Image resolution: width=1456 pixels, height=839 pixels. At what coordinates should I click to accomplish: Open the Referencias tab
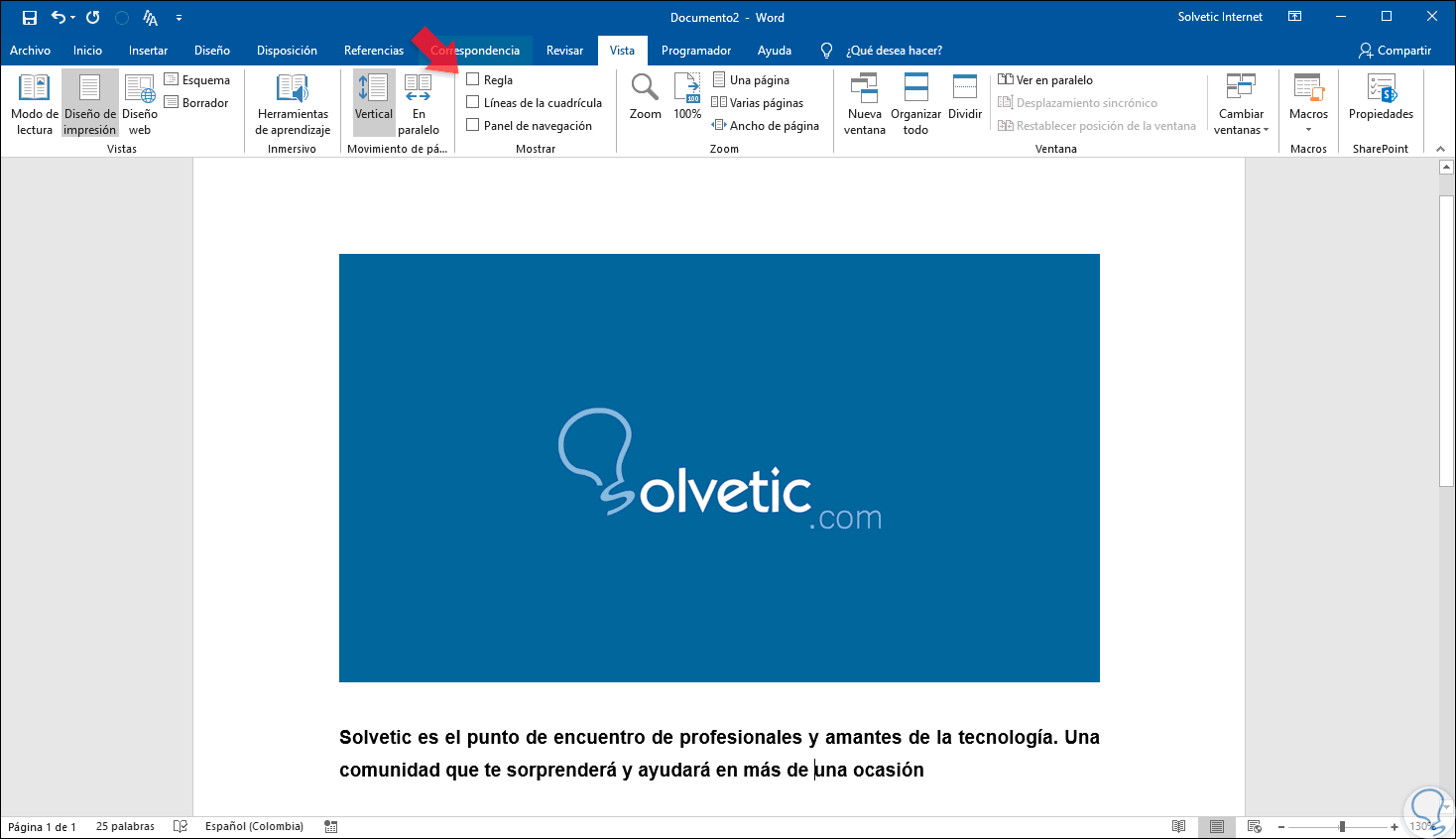click(x=374, y=51)
